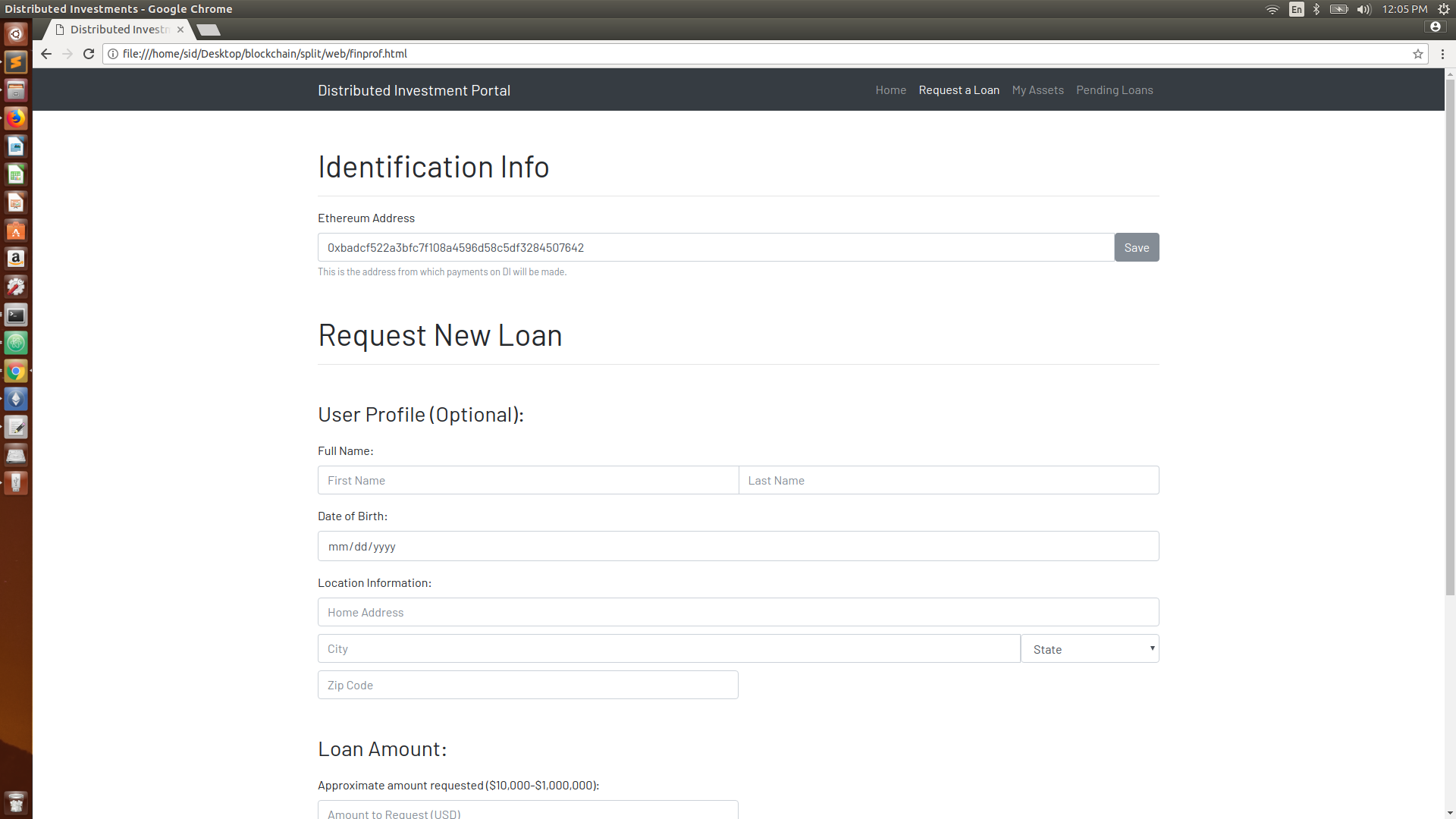This screenshot has width=1456, height=819.
Task: Click the Home nav link
Action: click(x=890, y=90)
